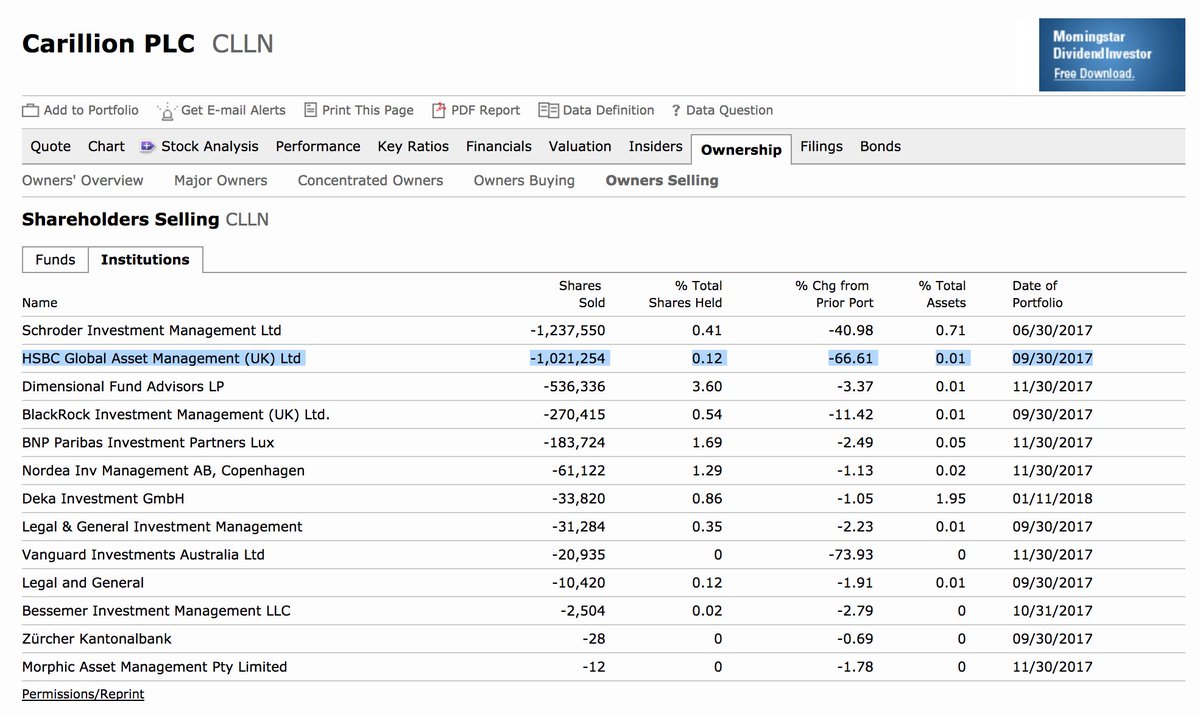View Concentrated Owners sub-tab
1200x718 pixels.
coord(370,180)
